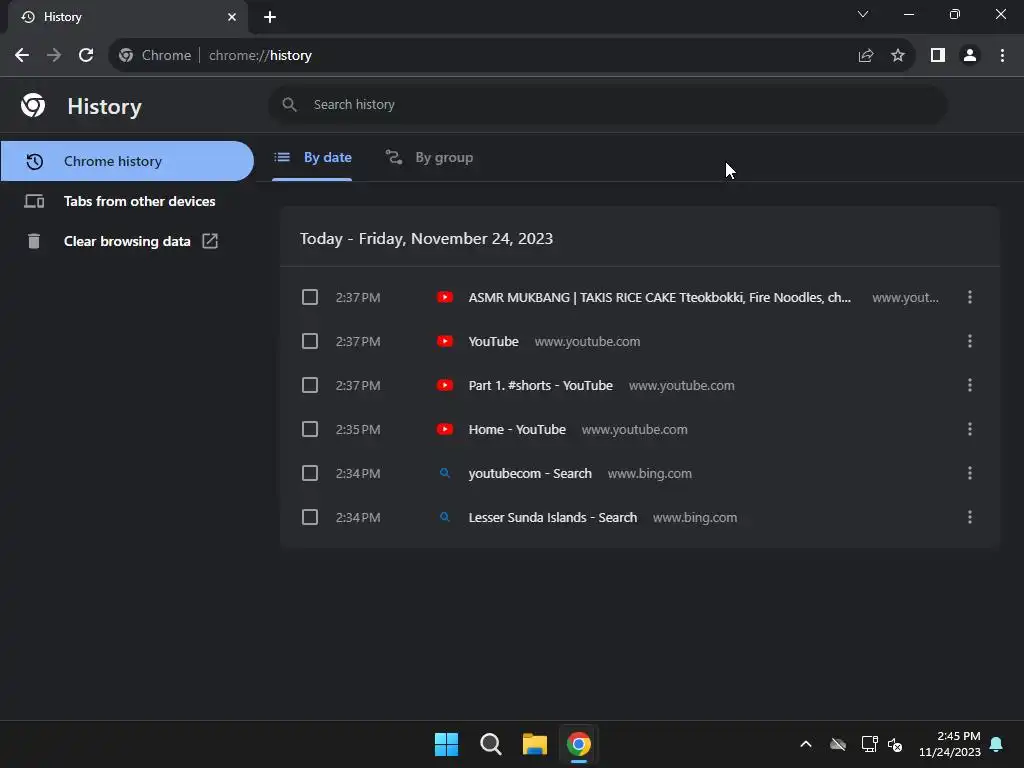Select Chrome history in sidebar

coord(127,161)
